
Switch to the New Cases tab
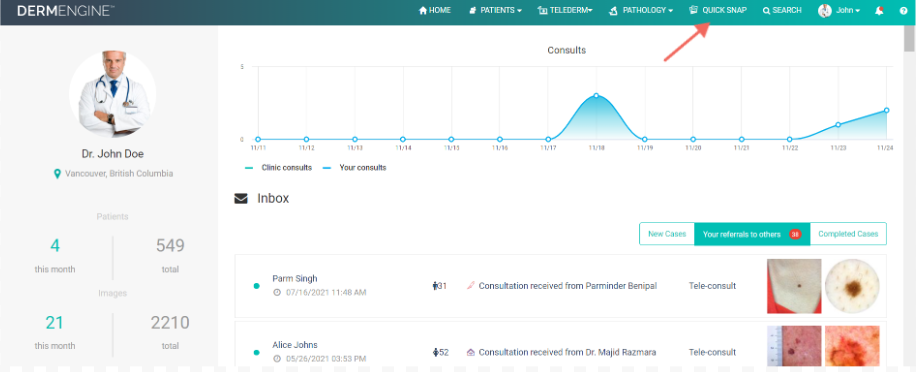[667, 234]
